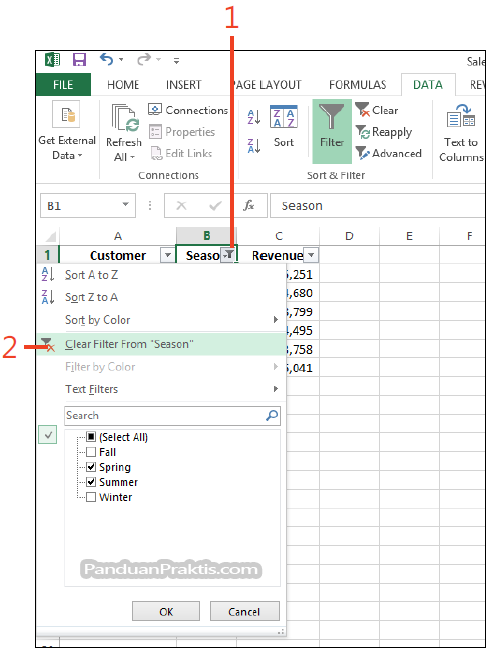Click the search magnifier icon

pos(272,415)
